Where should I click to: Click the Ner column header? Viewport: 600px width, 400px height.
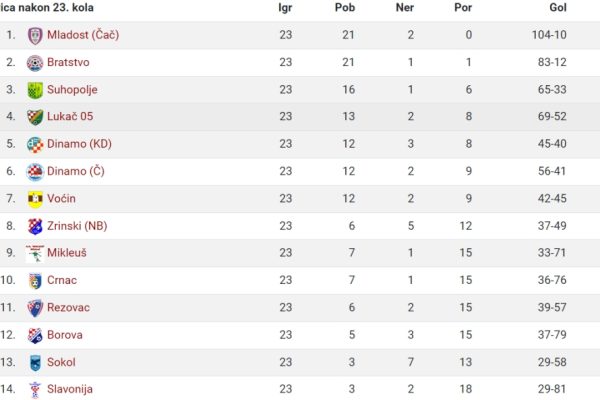click(x=404, y=8)
